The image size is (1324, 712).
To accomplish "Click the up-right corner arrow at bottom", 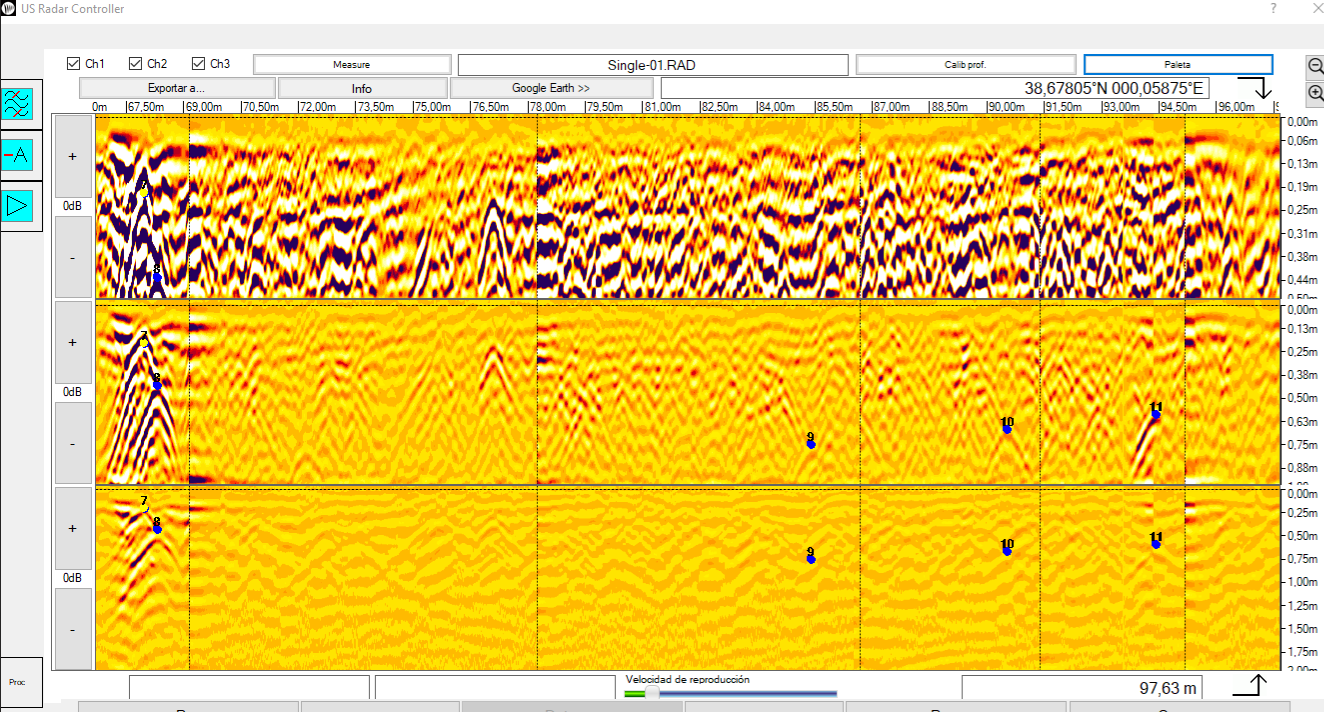I will click(1250, 685).
